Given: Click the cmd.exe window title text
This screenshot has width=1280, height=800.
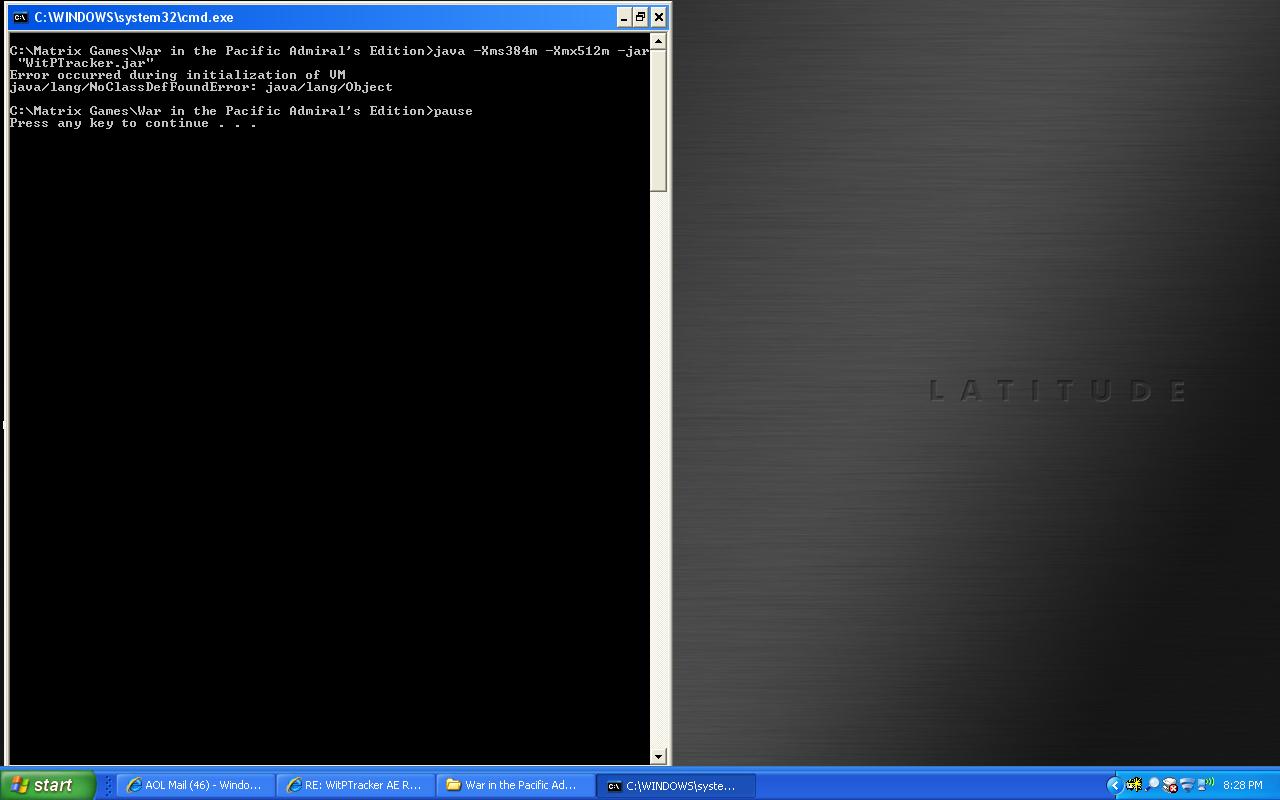Looking at the screenshot, I should coord(134,17).
